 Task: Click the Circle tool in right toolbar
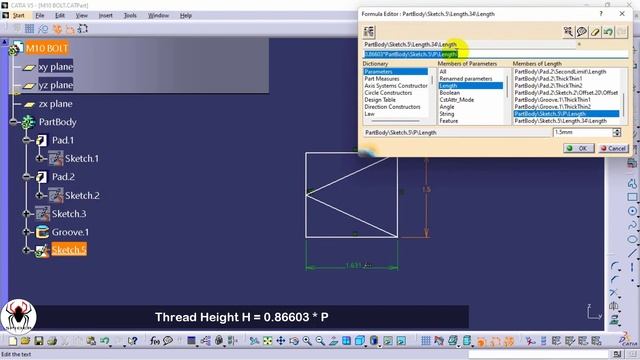(x=632, y=211)
